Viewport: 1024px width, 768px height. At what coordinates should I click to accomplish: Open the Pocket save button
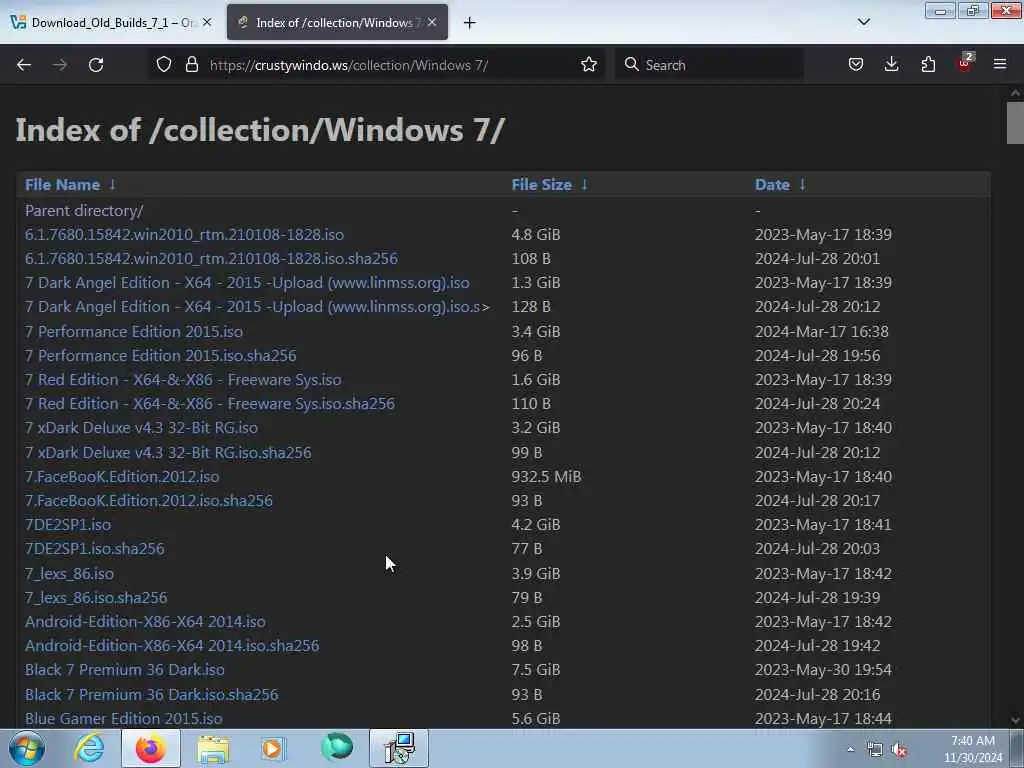[856, 65]
